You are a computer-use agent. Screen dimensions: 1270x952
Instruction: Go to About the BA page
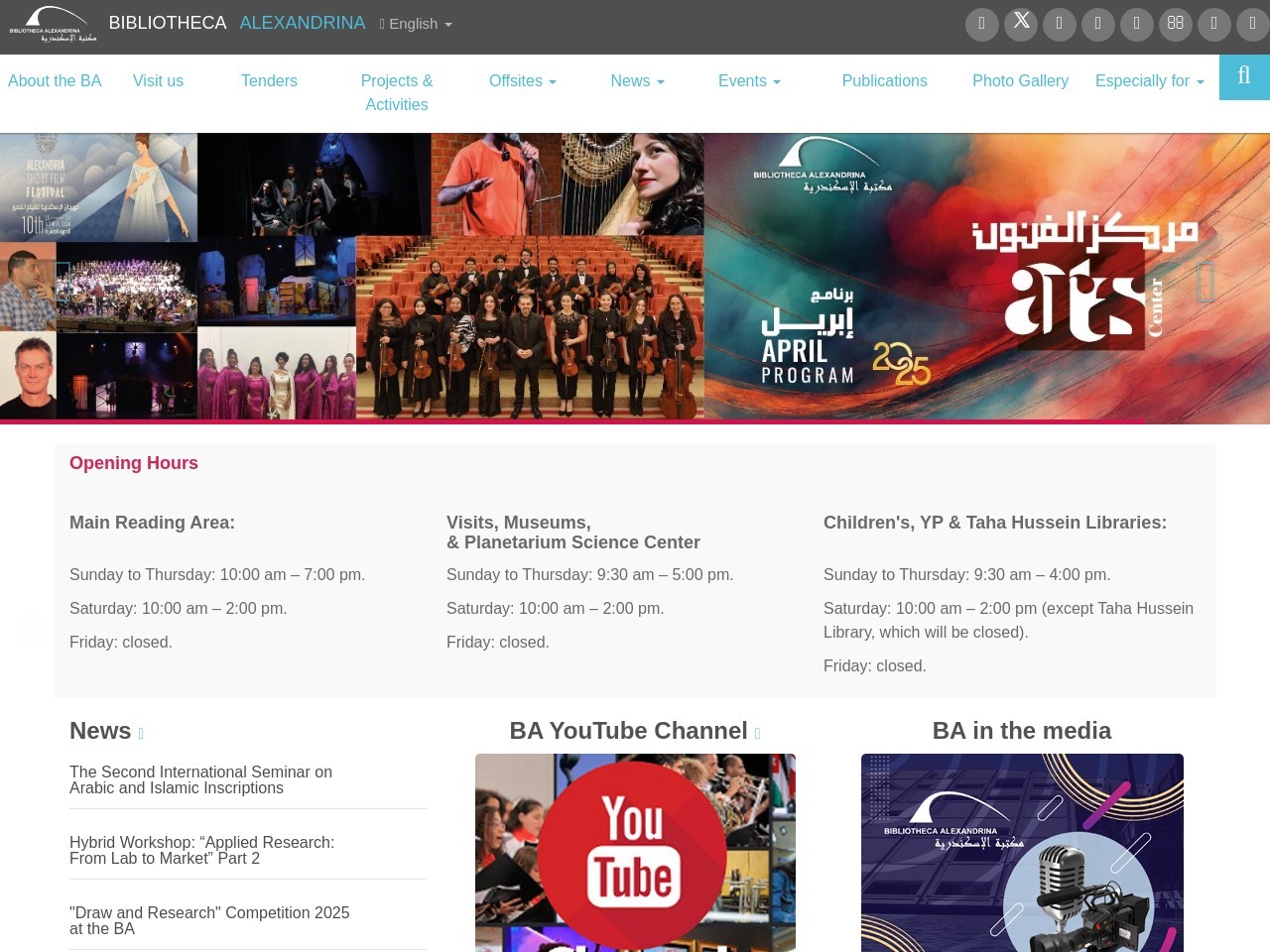(55, 81)
